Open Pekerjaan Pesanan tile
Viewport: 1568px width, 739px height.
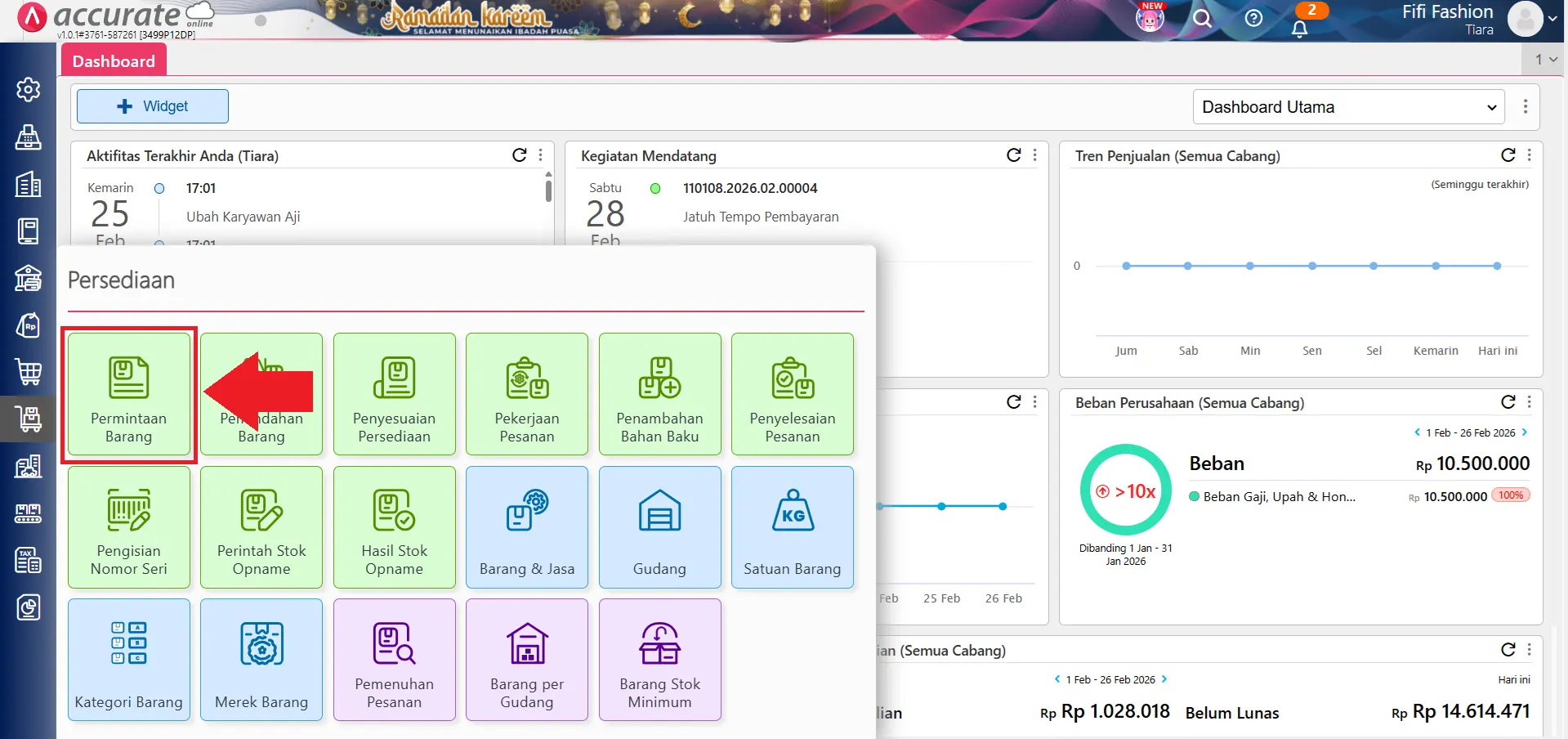point(527,395)
